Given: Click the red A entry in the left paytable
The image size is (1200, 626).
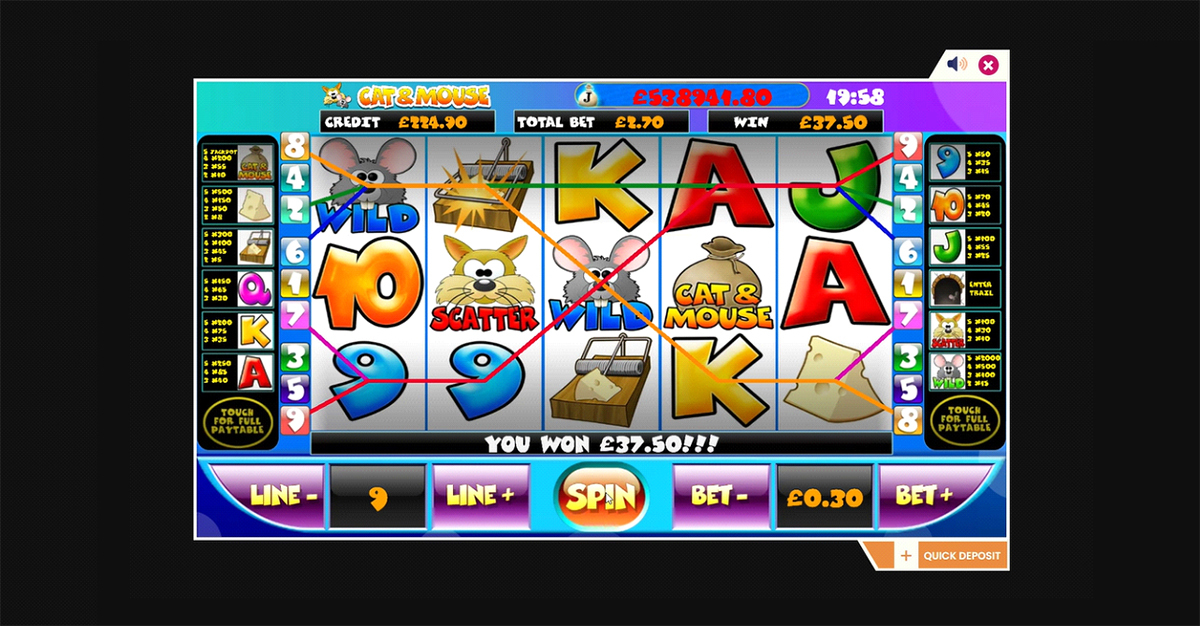Looking at the screenshot, I should point(254,373).
